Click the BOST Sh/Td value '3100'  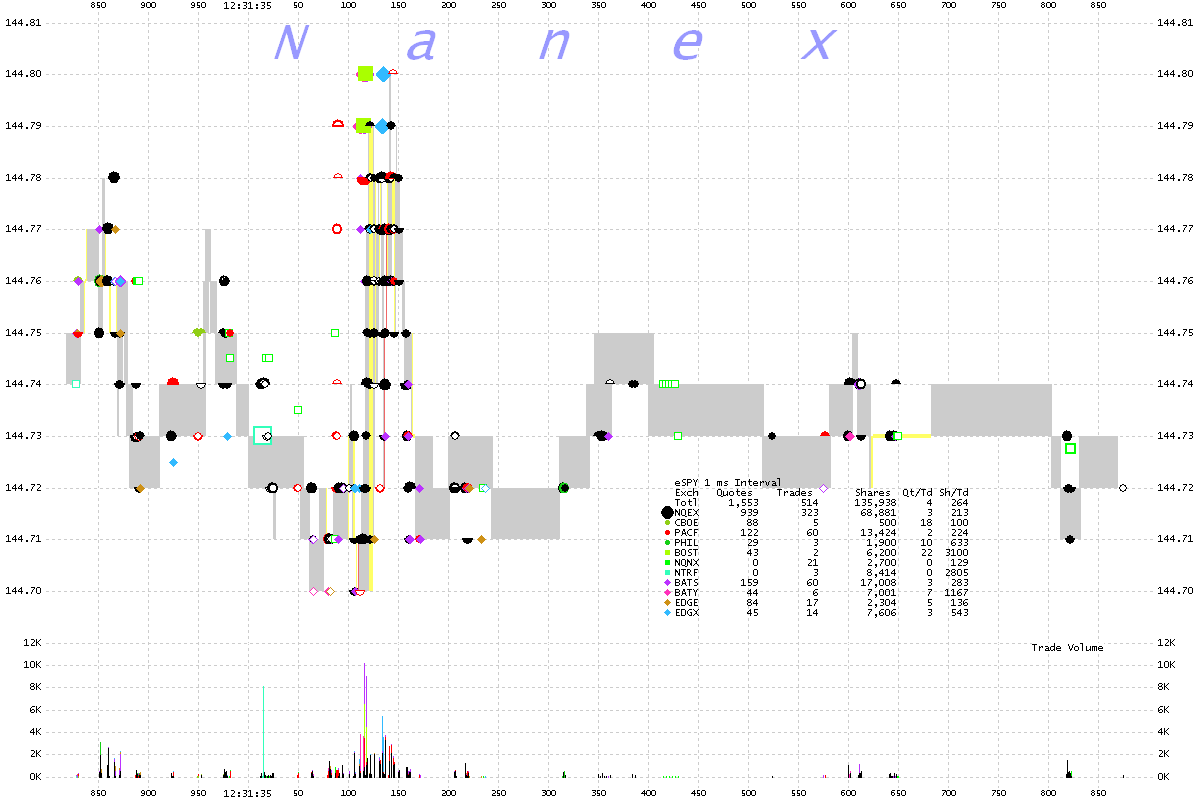click(956, 553)
